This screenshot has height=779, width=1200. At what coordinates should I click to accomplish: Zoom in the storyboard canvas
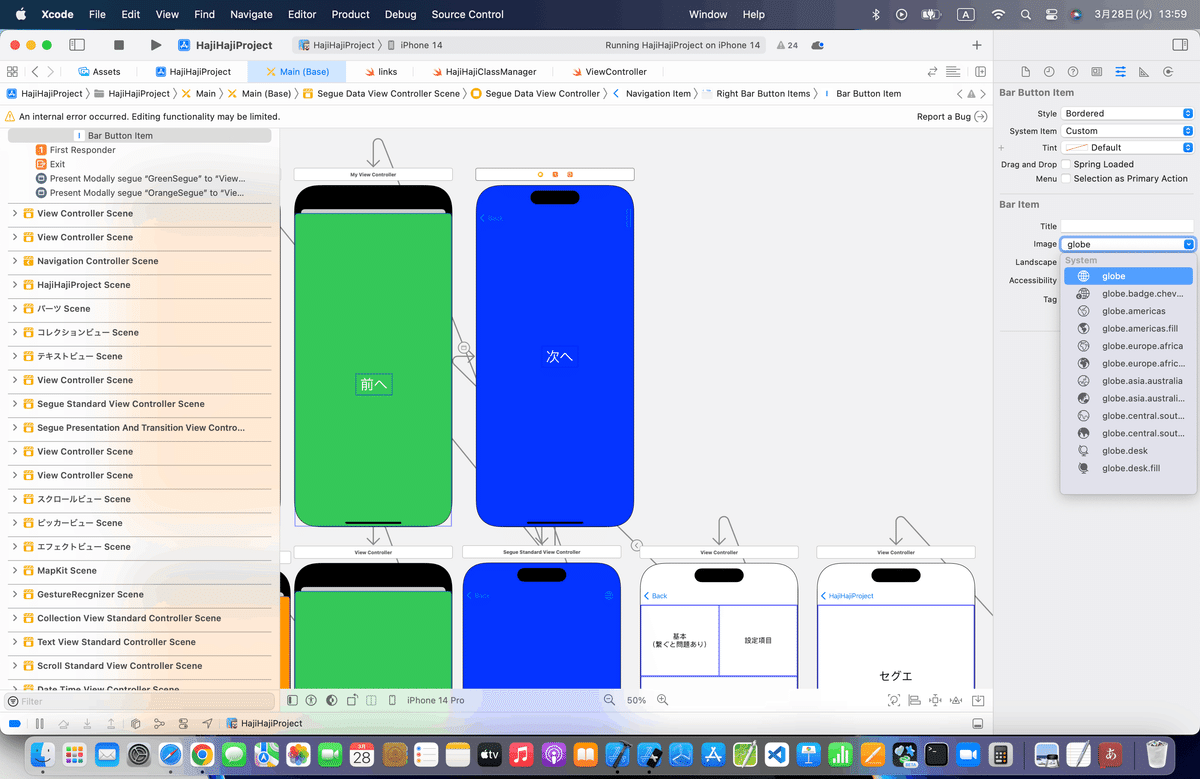(x=662, y=700)
